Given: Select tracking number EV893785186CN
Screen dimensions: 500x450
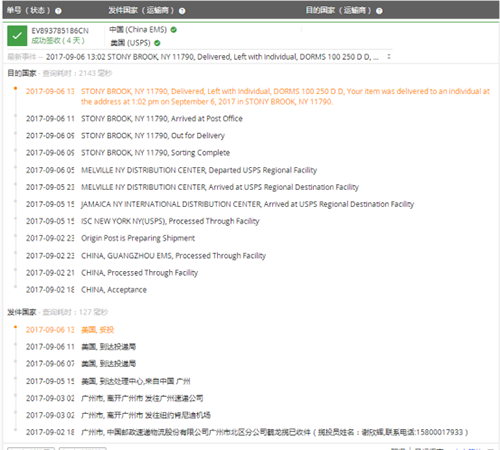Looking at the screenshot, I should coord(60,31).
